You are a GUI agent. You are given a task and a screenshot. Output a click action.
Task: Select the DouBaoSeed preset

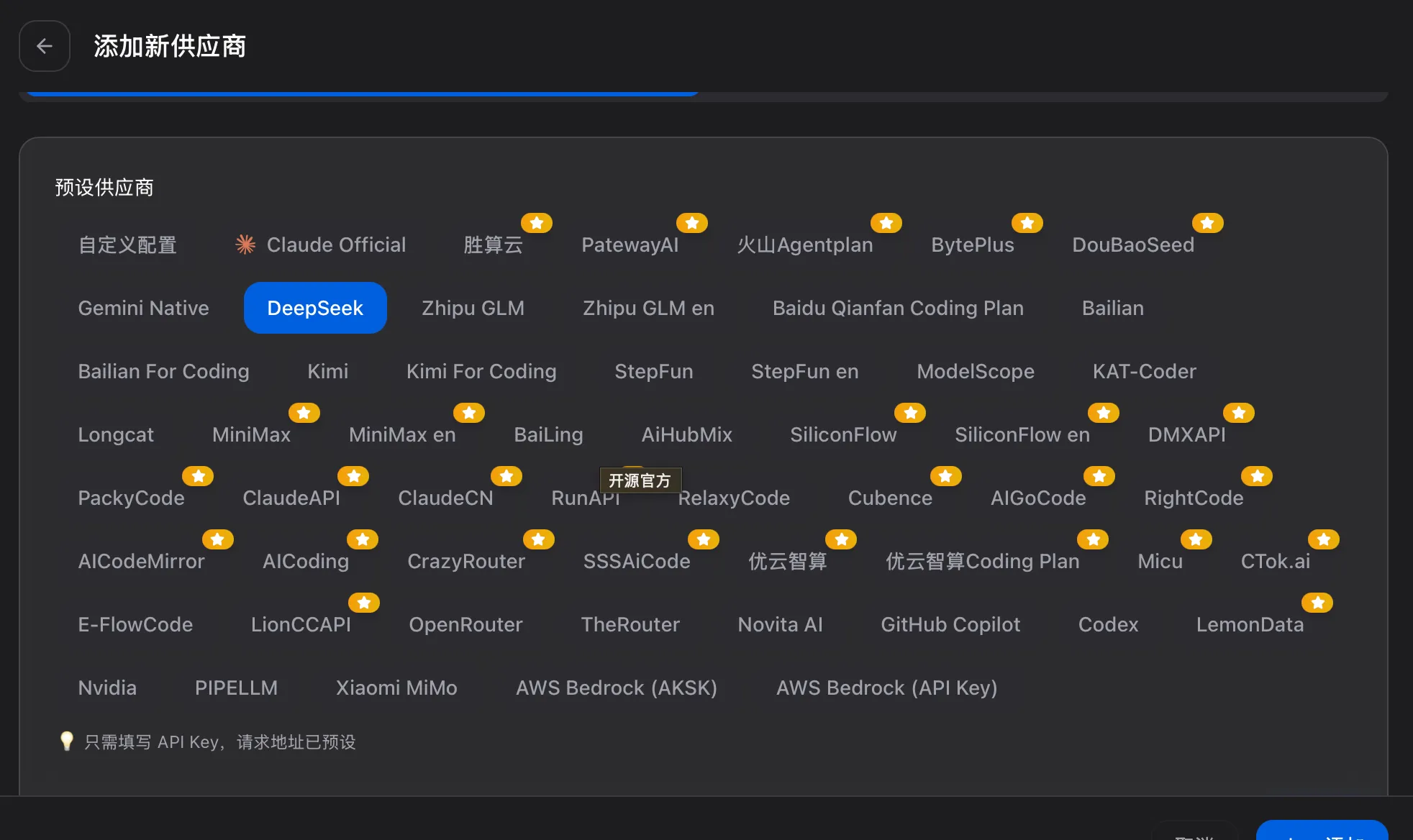(1133, 245)
